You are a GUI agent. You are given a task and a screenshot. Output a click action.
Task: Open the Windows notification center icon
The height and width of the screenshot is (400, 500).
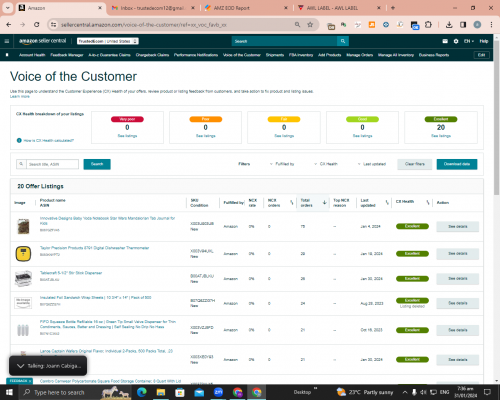pyautogui.click(x=488, y=392)
